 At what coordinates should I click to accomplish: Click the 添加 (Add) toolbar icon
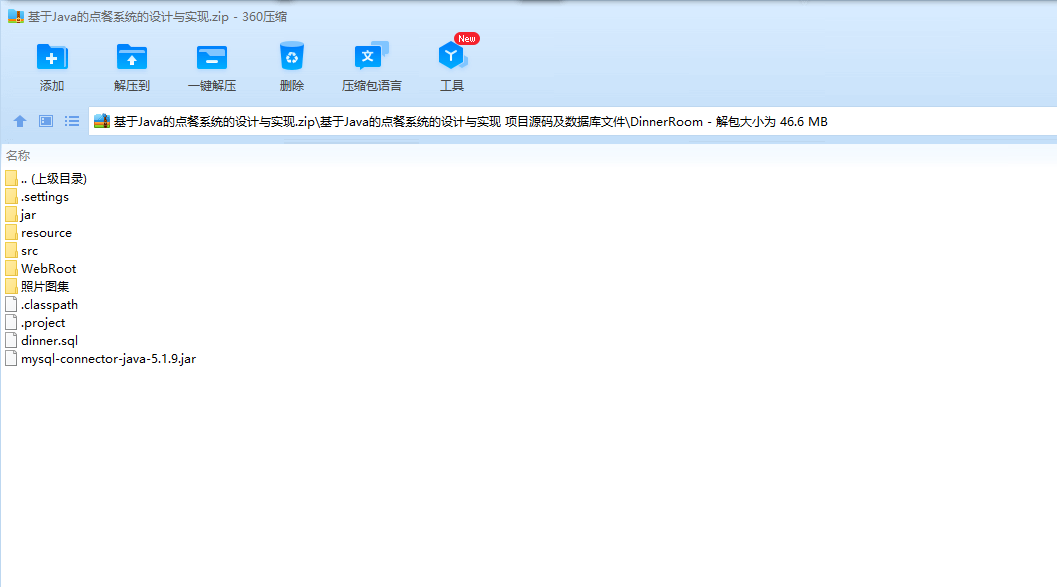[x=52, y=57]
